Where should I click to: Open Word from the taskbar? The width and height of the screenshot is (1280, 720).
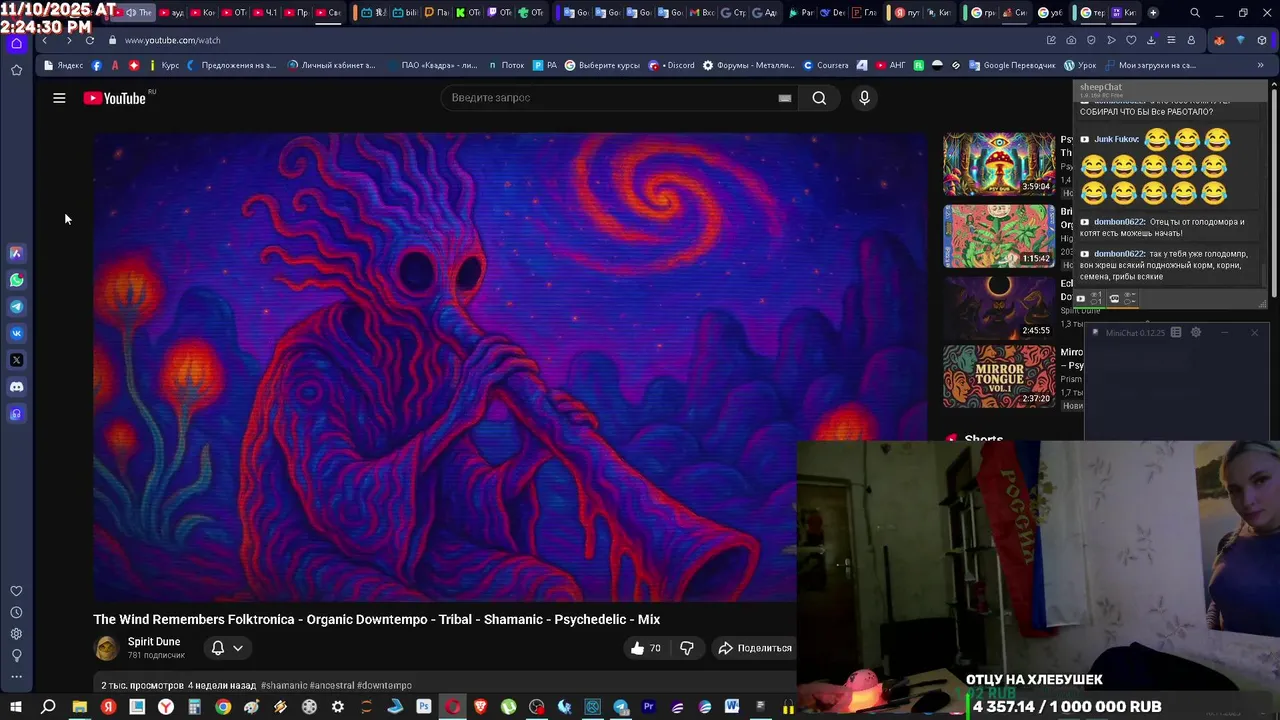[x=732, y=707]
